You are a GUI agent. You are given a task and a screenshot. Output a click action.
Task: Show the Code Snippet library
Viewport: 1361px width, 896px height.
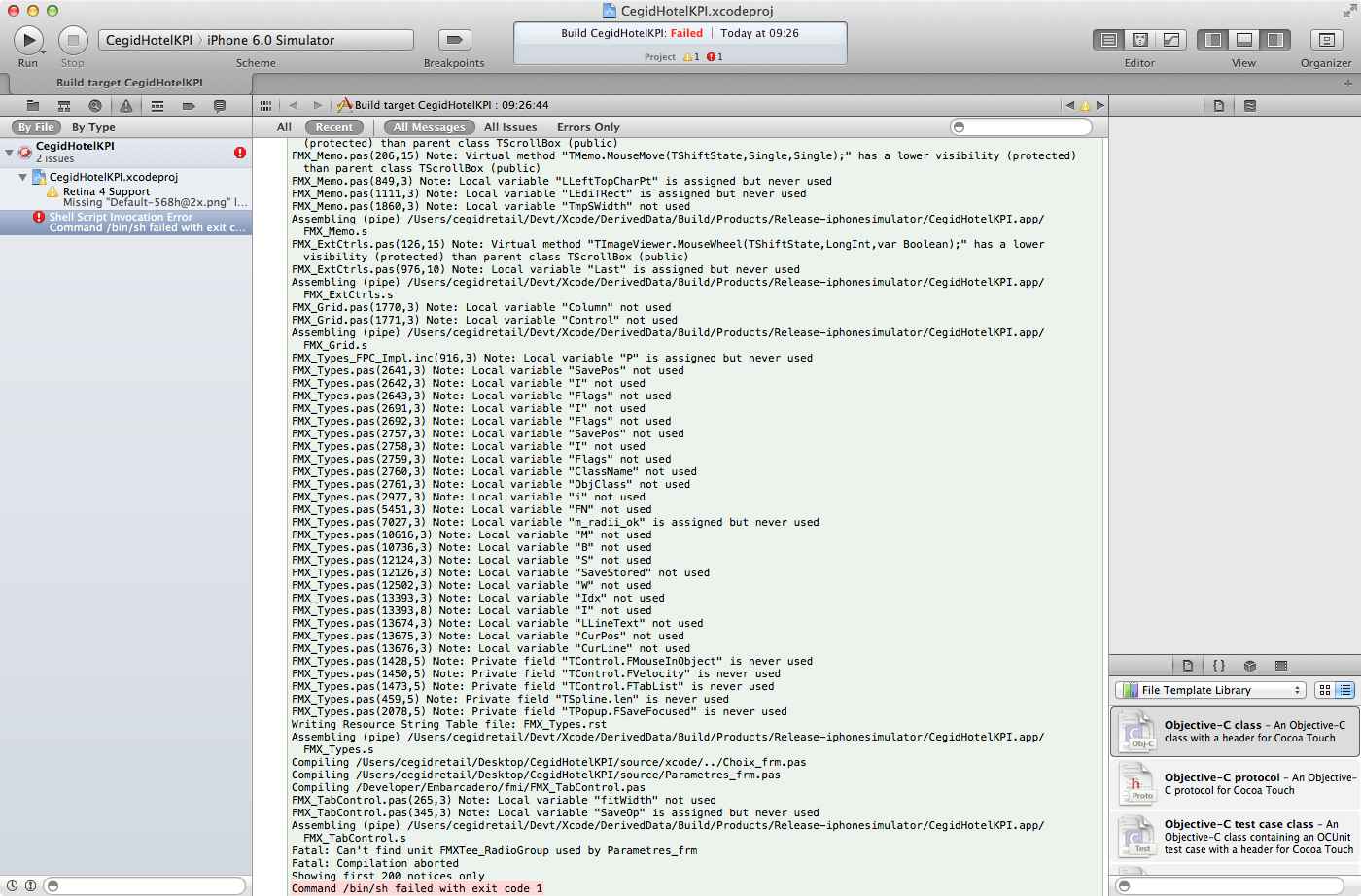1218,666
